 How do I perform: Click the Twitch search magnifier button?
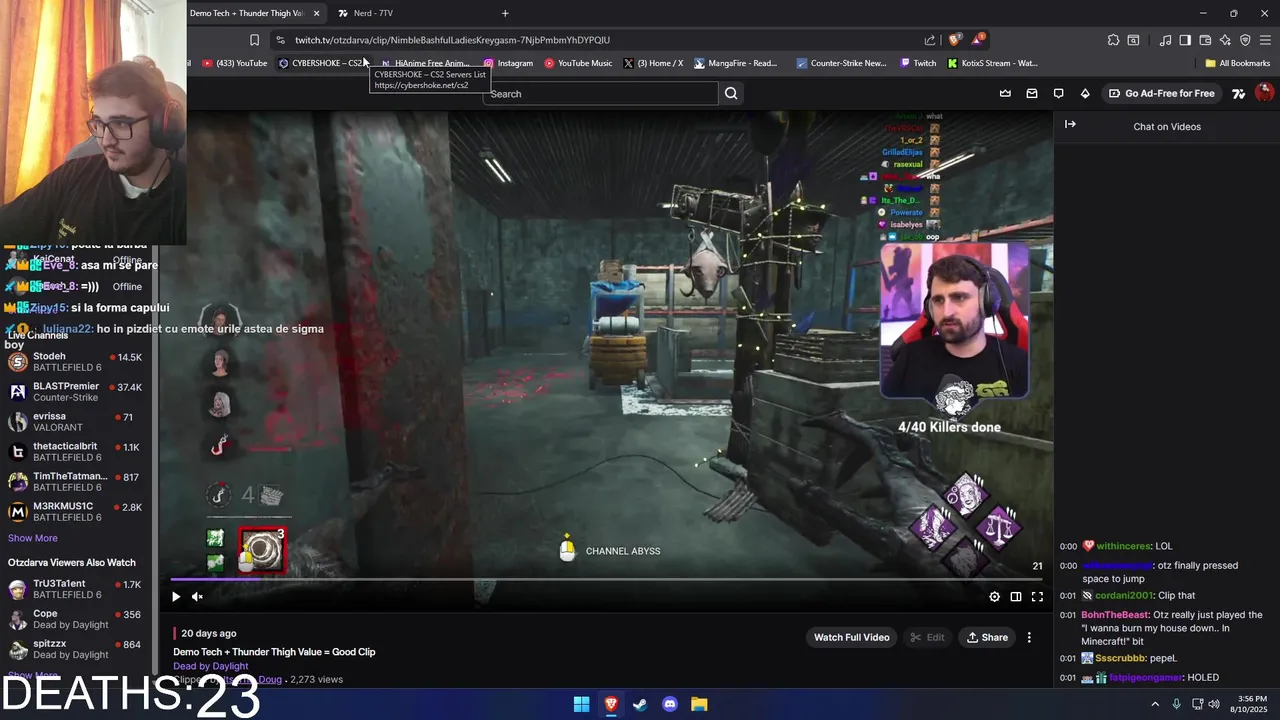731,93
